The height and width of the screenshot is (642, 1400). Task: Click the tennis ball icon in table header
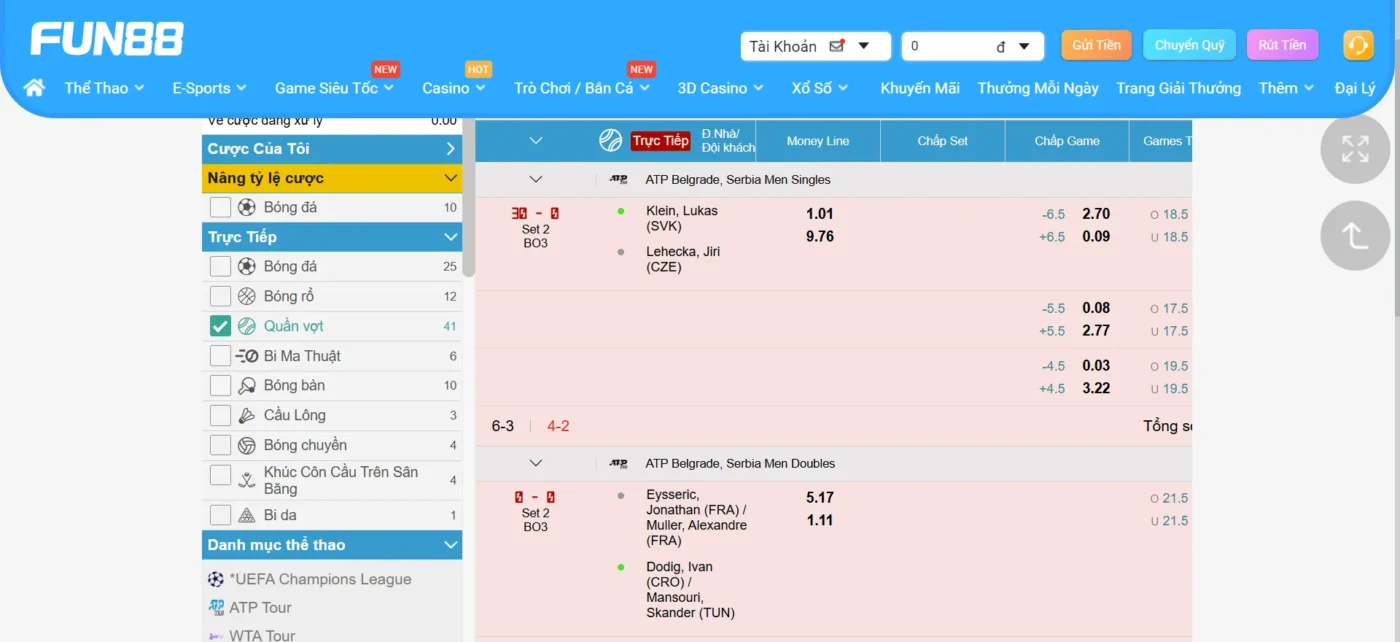[x=610, y=141]
